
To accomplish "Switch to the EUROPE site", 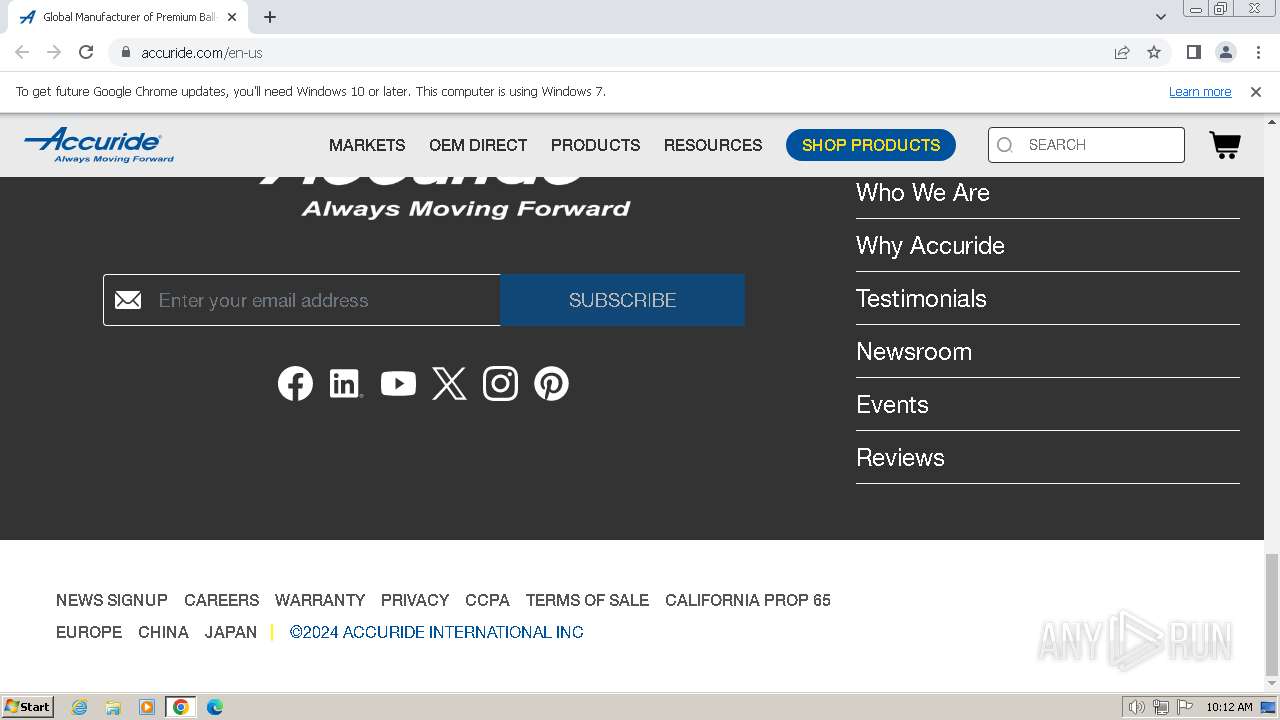I will [x=89, y=632].
